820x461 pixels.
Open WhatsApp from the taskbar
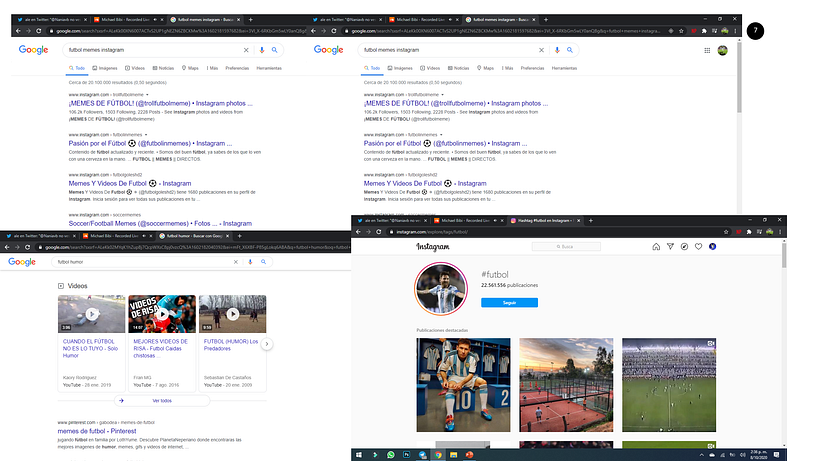(x=391, y=455)
